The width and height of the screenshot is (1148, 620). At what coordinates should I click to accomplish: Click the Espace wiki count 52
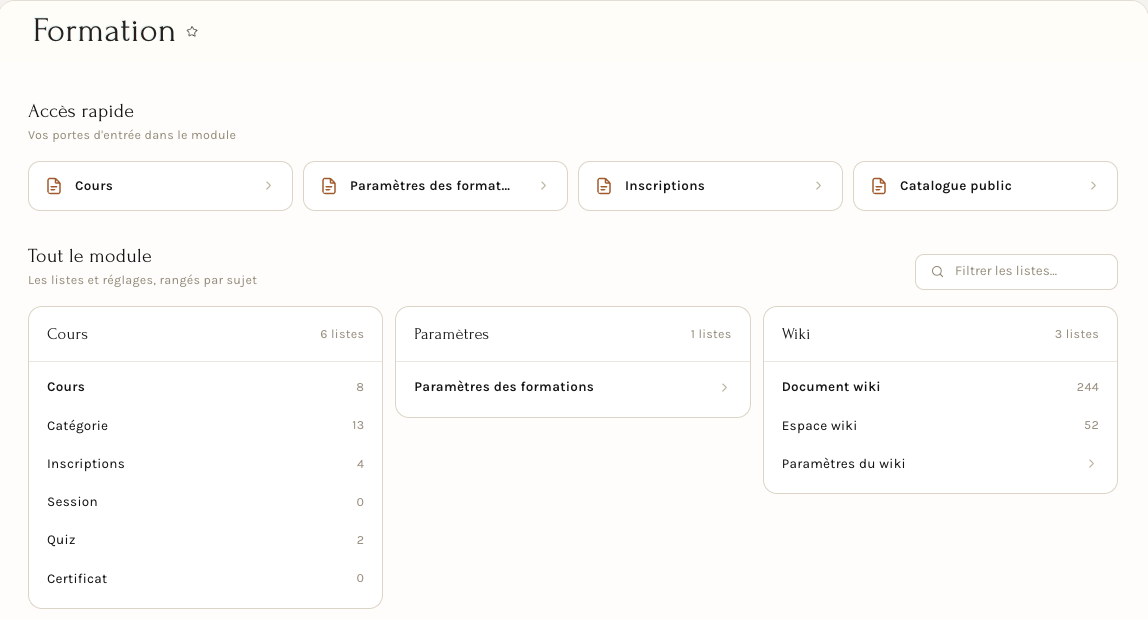1091,425
